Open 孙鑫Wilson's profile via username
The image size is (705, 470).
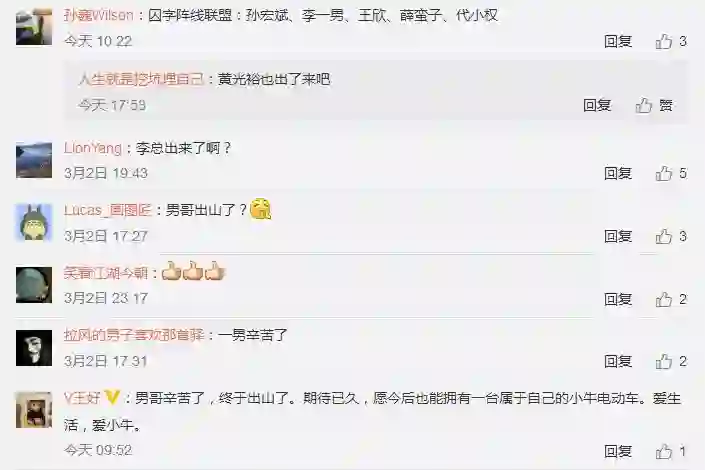coord(98,15)
